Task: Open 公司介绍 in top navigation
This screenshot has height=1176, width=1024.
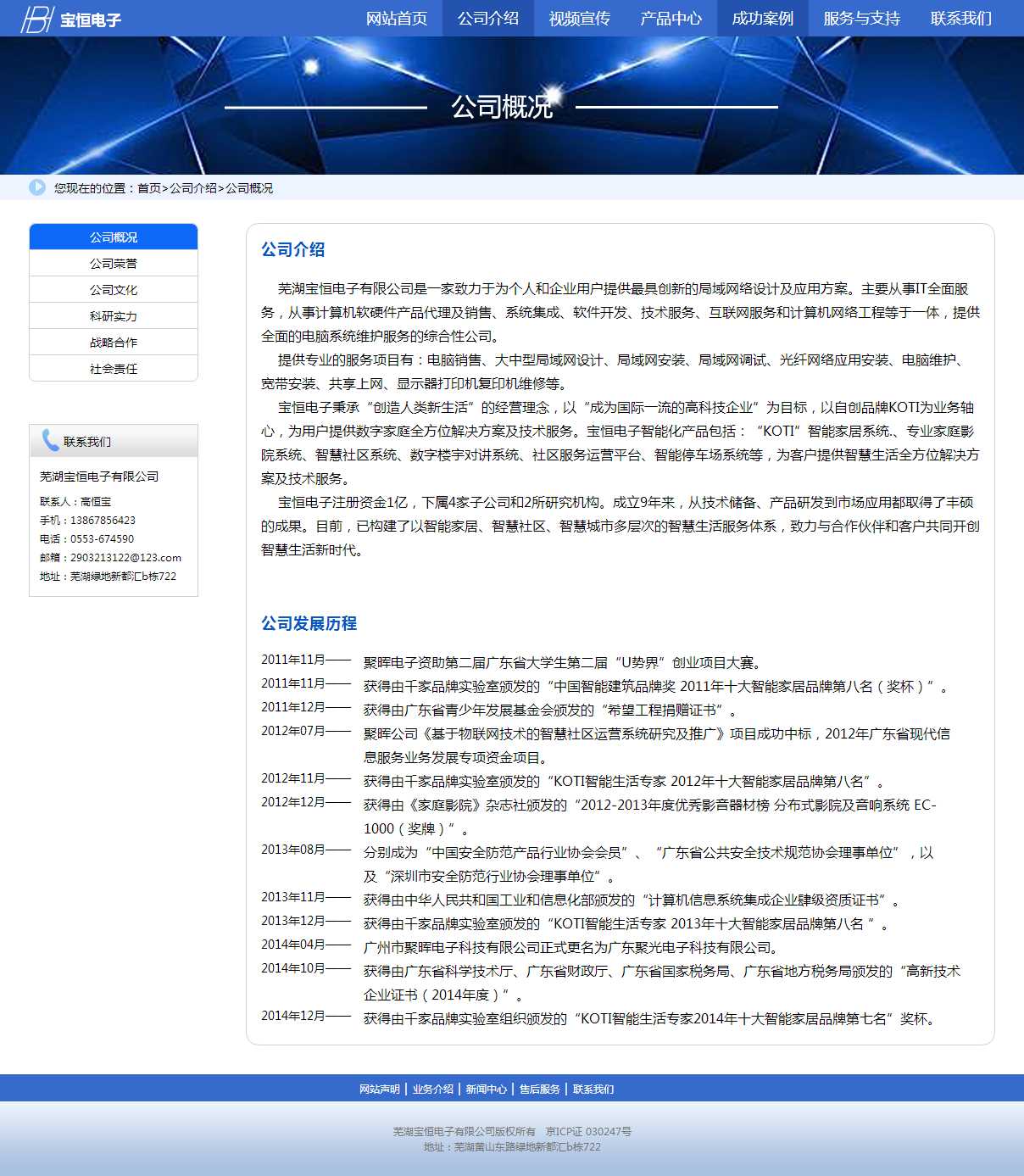Action: tap(488, 19)
